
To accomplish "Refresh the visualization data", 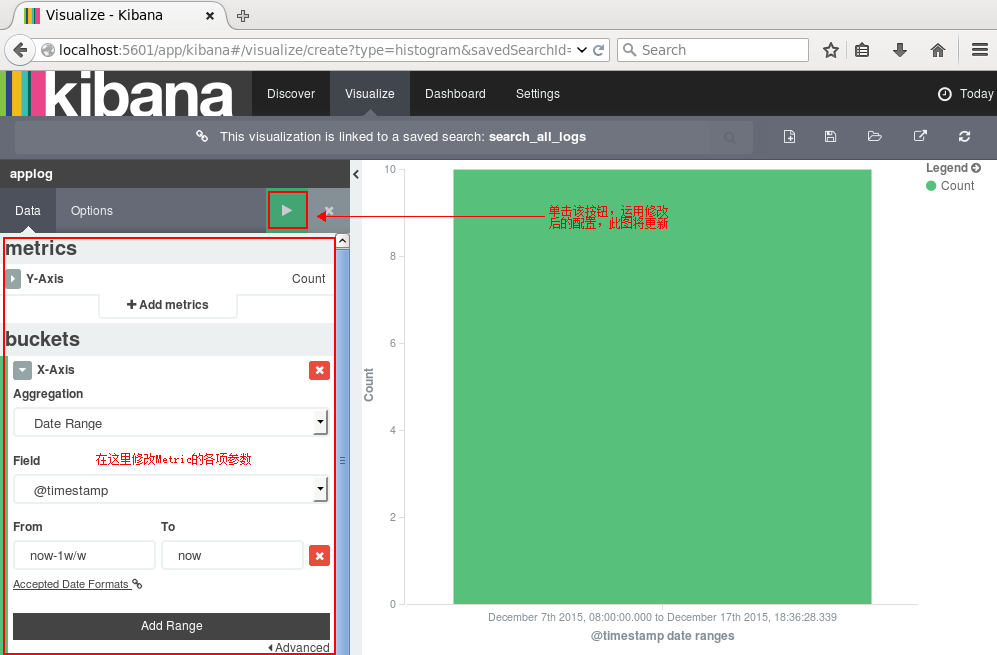I will (963, 136).
